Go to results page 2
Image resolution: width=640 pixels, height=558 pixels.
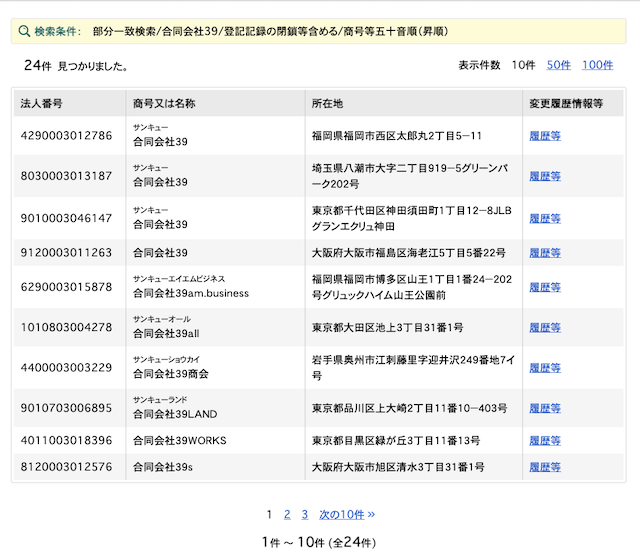point(287,515)
